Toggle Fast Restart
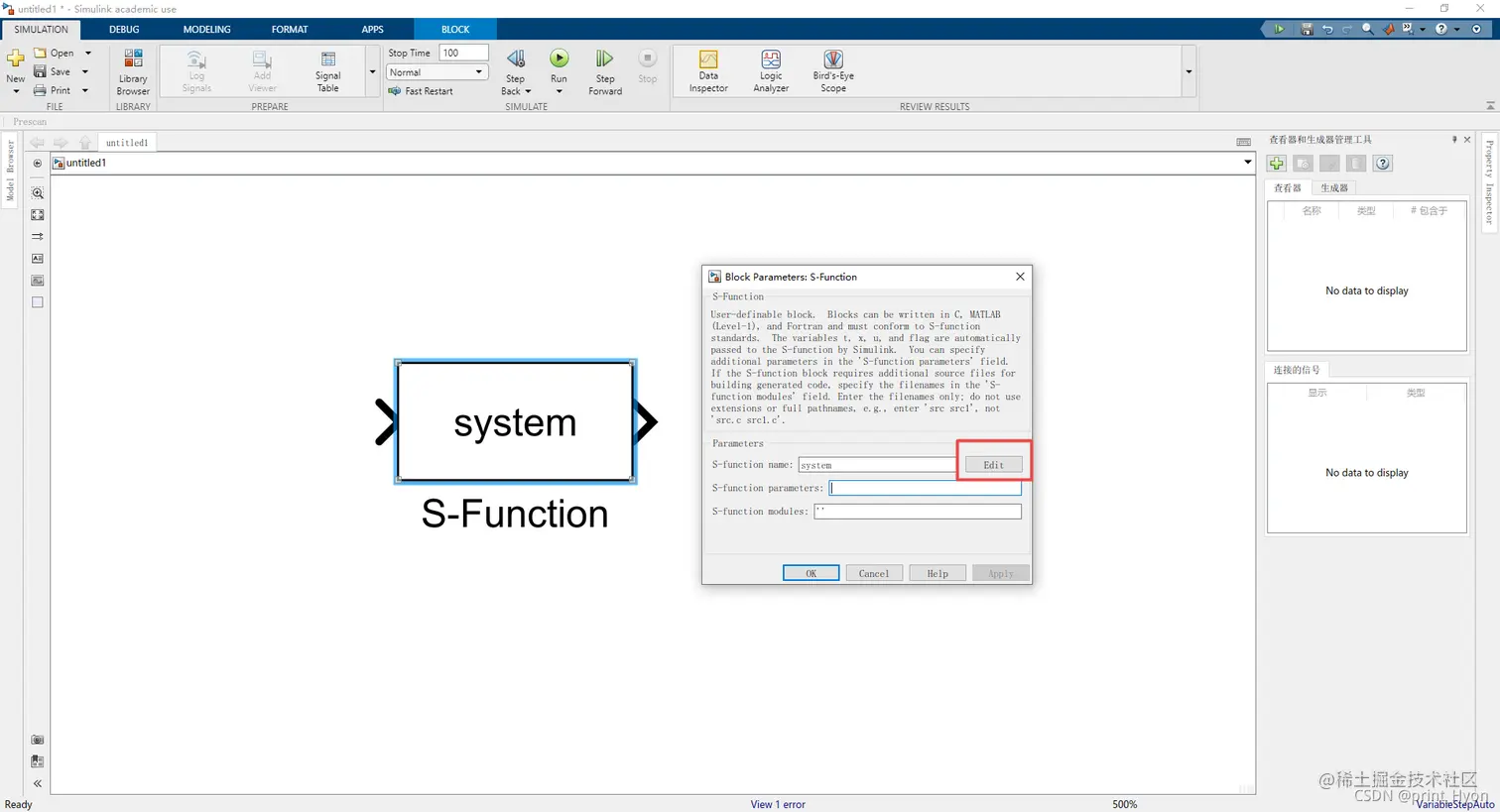The image size is (1500, 812). 421,91
